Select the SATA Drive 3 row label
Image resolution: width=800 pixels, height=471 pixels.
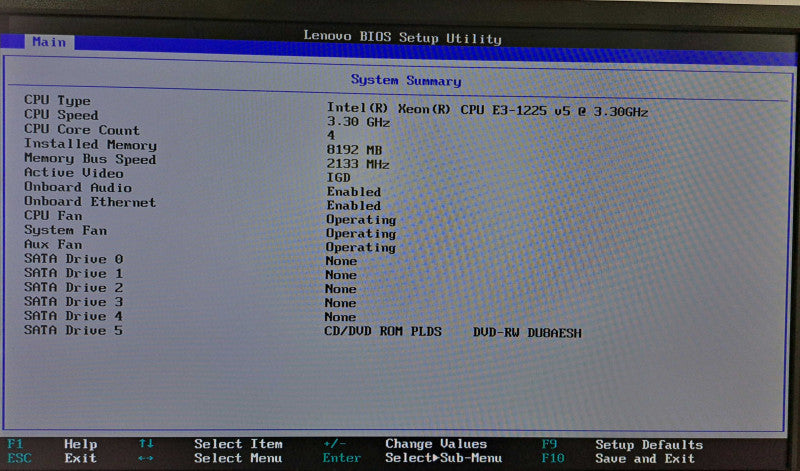click(73, 301)
